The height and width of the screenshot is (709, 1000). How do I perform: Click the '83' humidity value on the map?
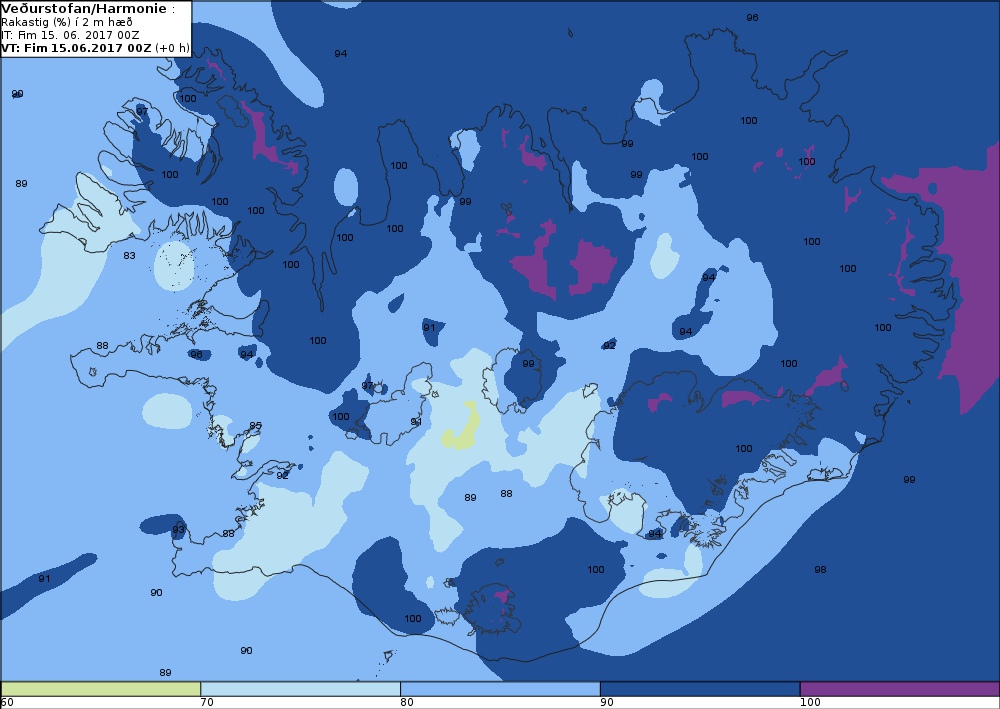(129, 256)
